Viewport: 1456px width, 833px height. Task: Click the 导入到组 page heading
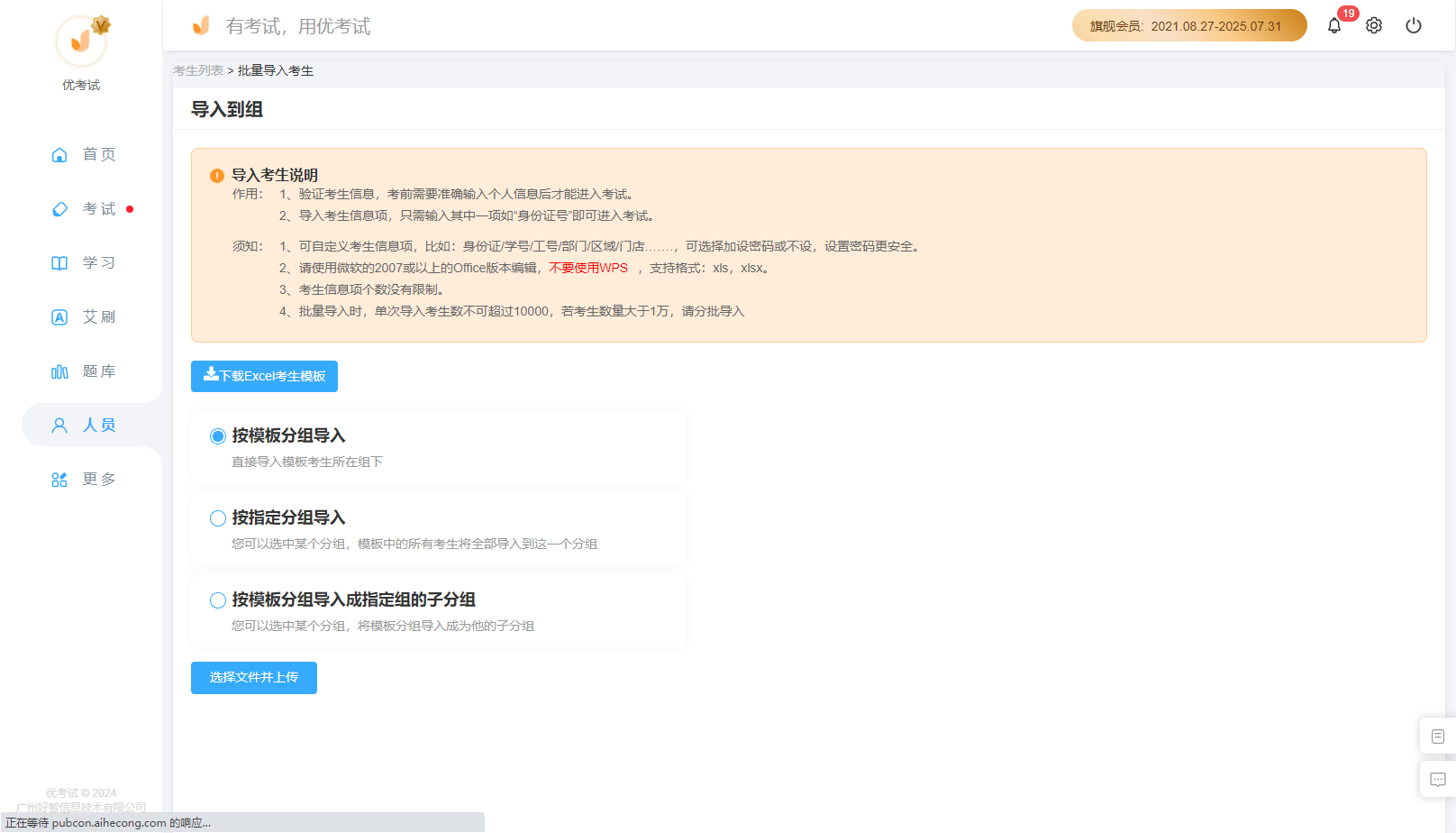(227, 109)
